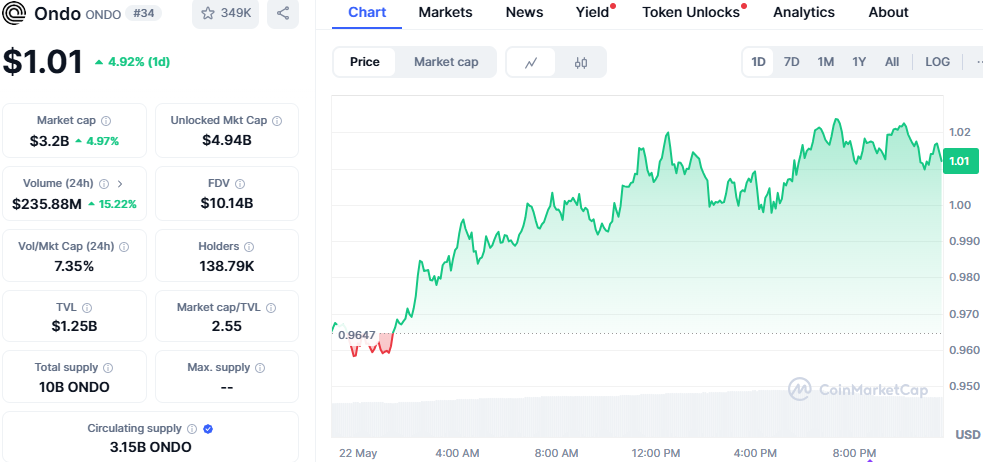Open the share icon button
Viewport: 983px width, 462px height.
click(x=283, y=13)
